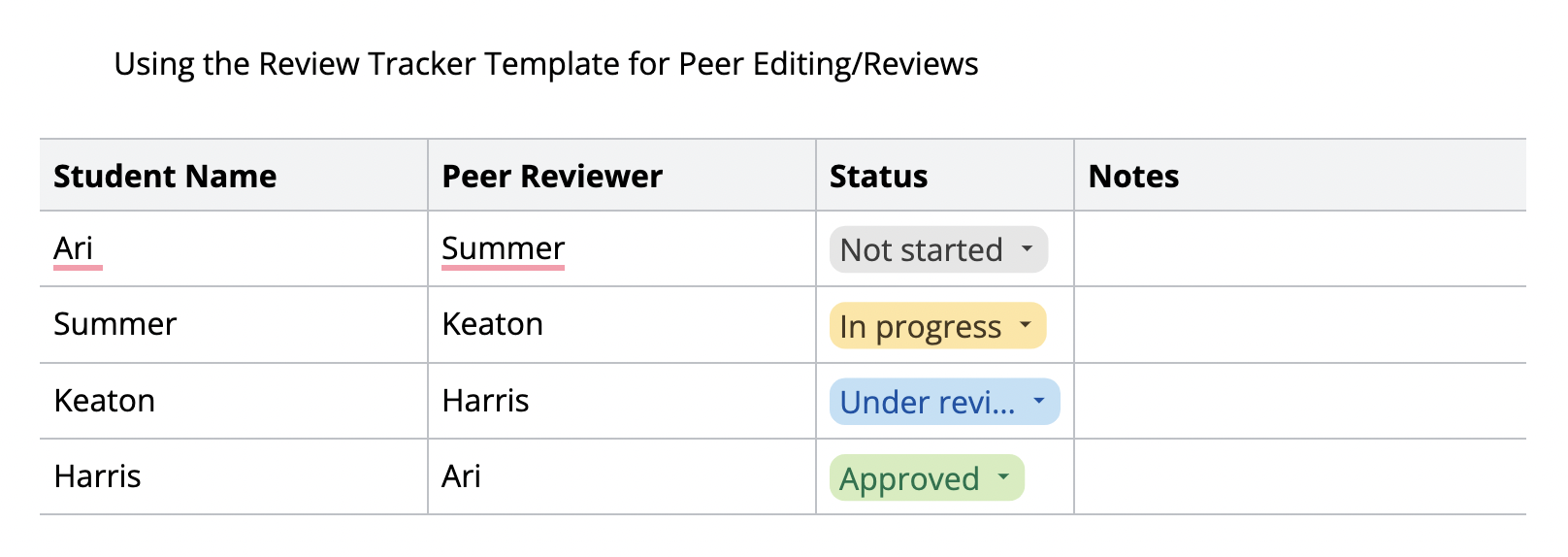Click the student name Keaton cell
Image resolution: width=1568 pixels, height=557 pixels.
tap(234, 401)
